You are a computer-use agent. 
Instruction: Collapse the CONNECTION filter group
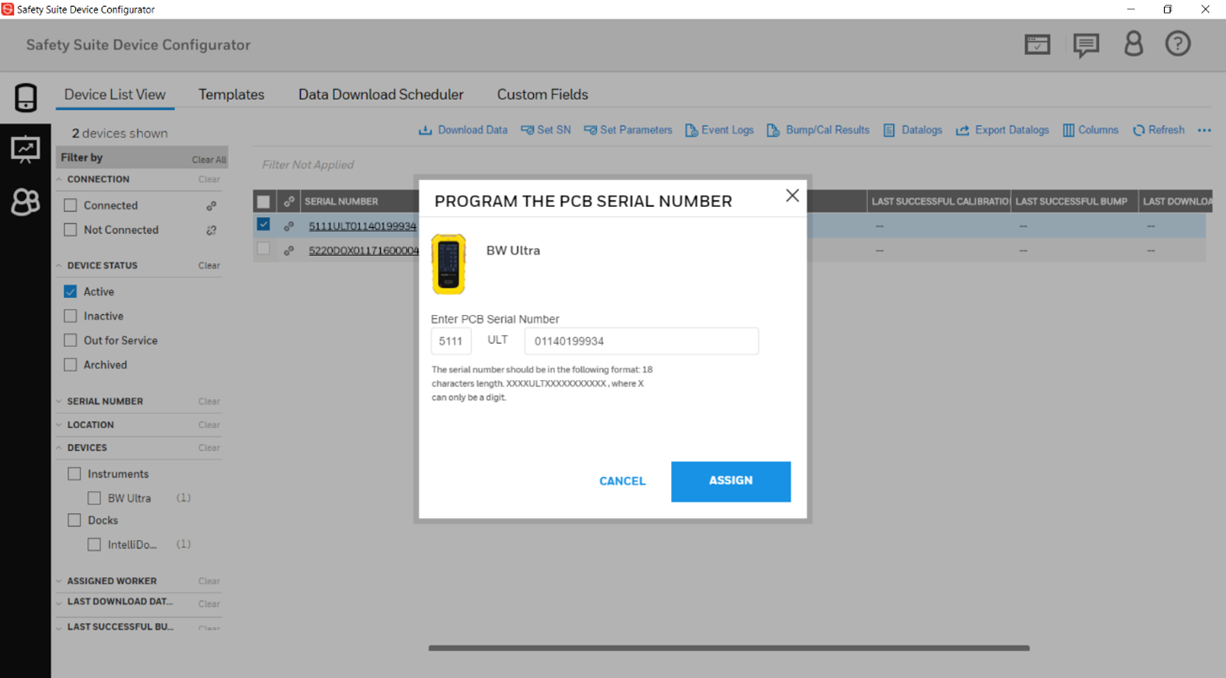point(58,179)
